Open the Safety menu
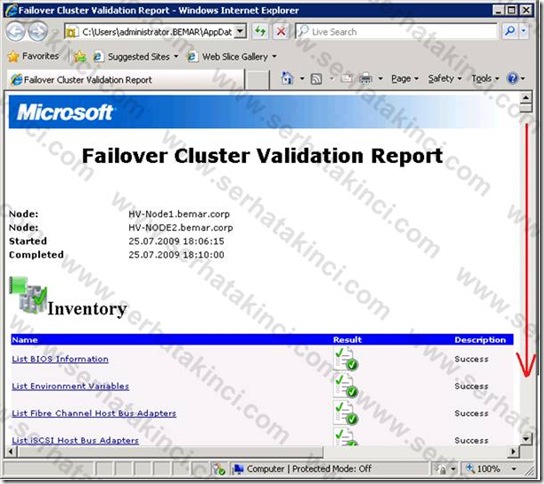Viewport: 544px width, 484px height. click(444, 79)
